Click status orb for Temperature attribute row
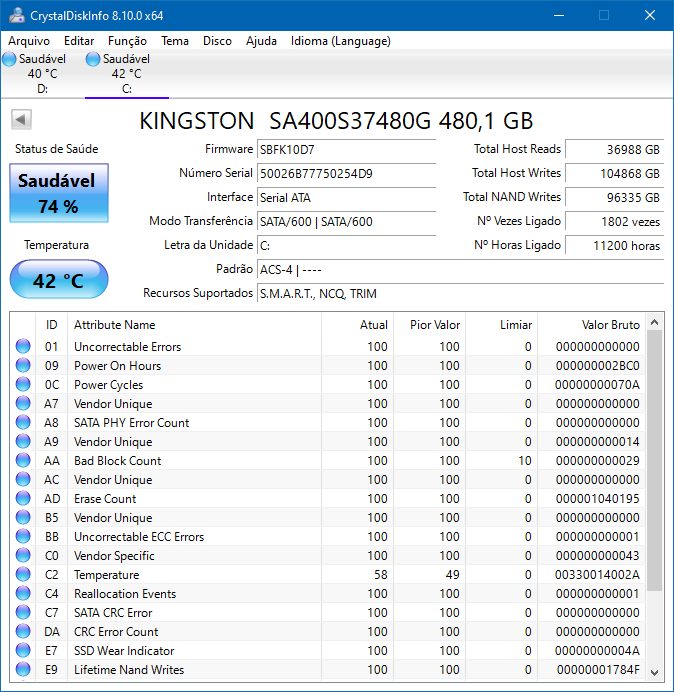 pyautogui.click(x=23, y=574)
